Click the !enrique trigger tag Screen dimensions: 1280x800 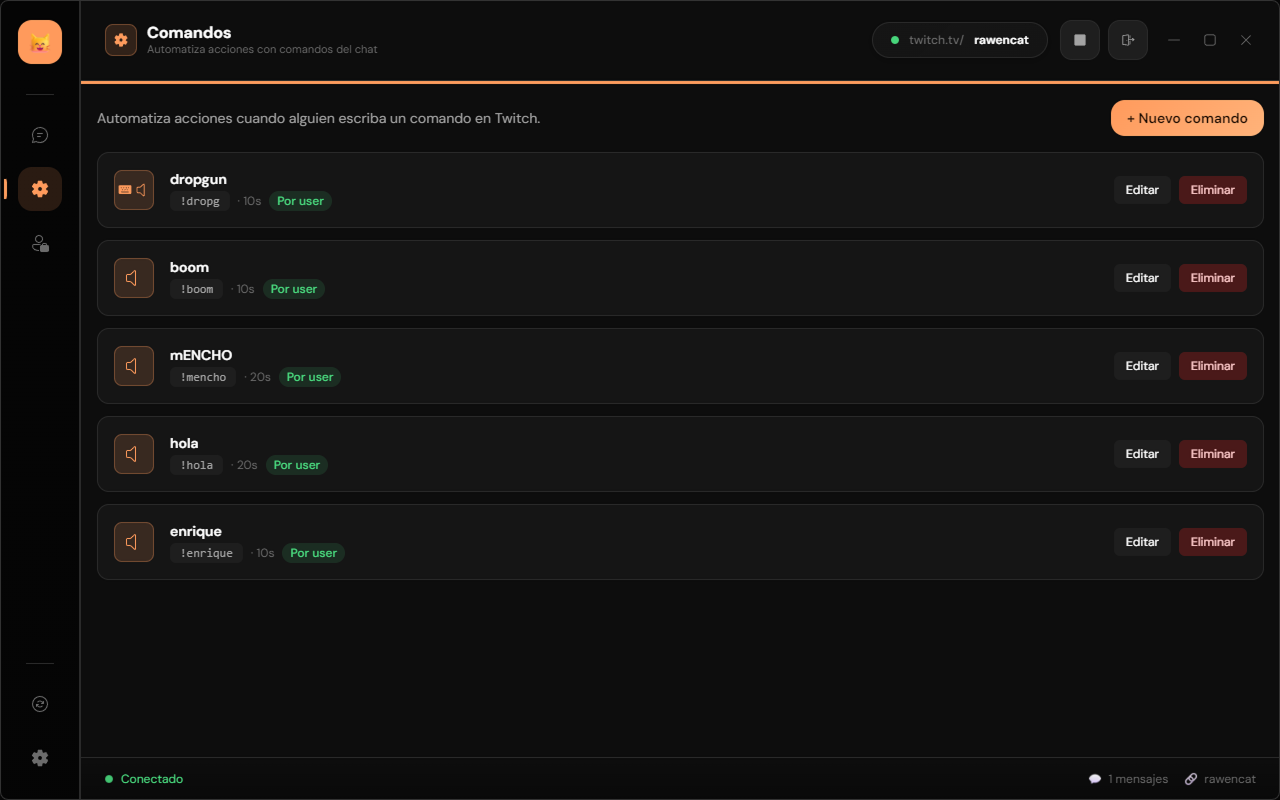point(206,553)
